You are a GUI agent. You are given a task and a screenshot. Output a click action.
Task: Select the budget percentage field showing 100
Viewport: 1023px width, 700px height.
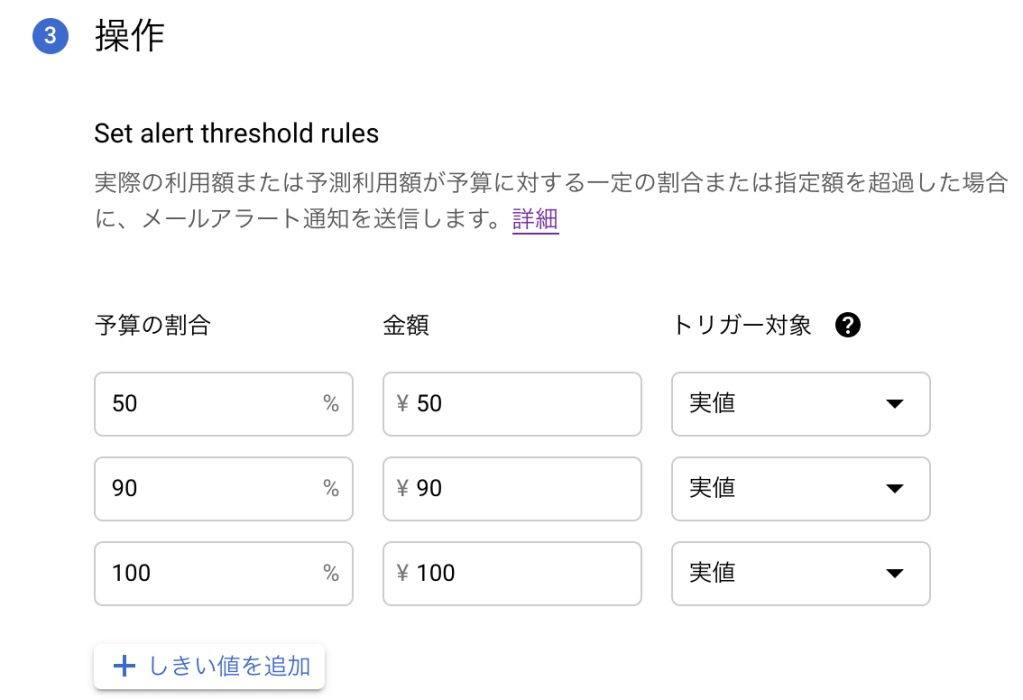[x=210, y=573]
